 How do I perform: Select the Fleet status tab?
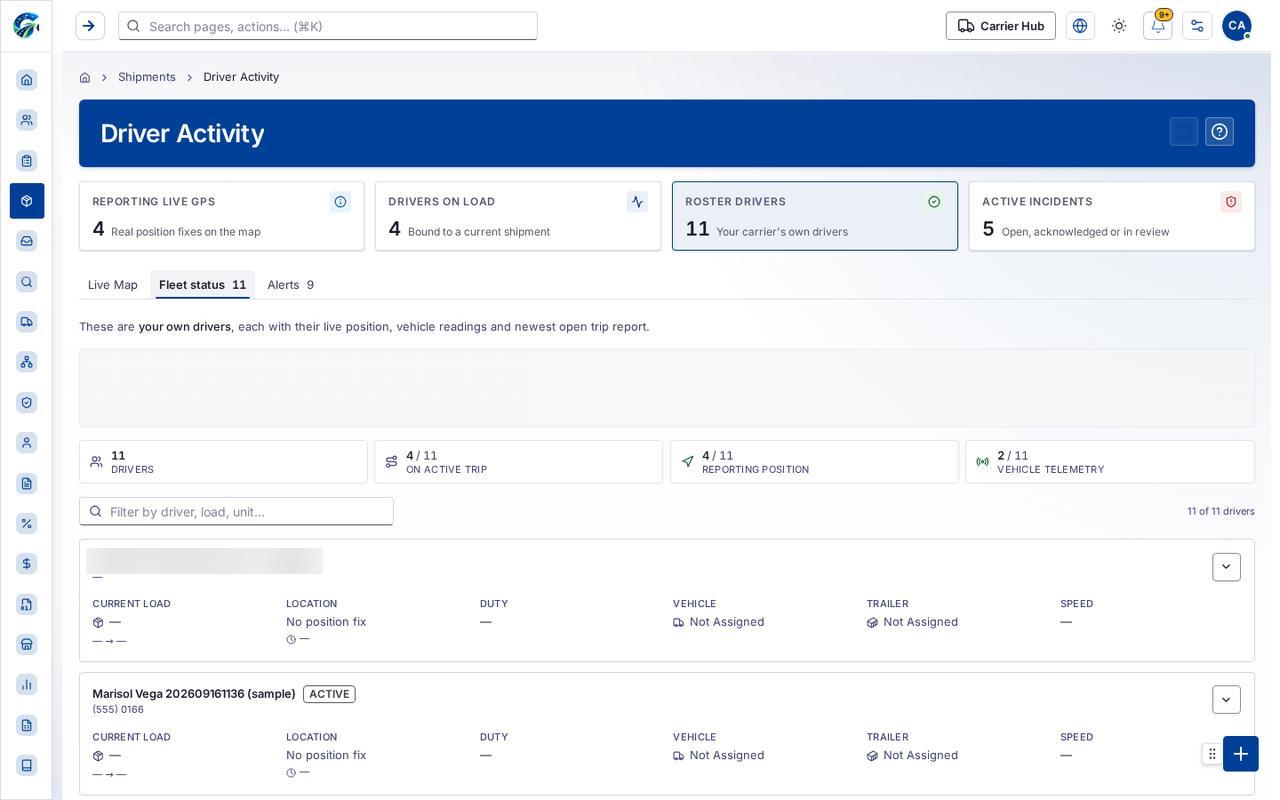click(203, 285)
